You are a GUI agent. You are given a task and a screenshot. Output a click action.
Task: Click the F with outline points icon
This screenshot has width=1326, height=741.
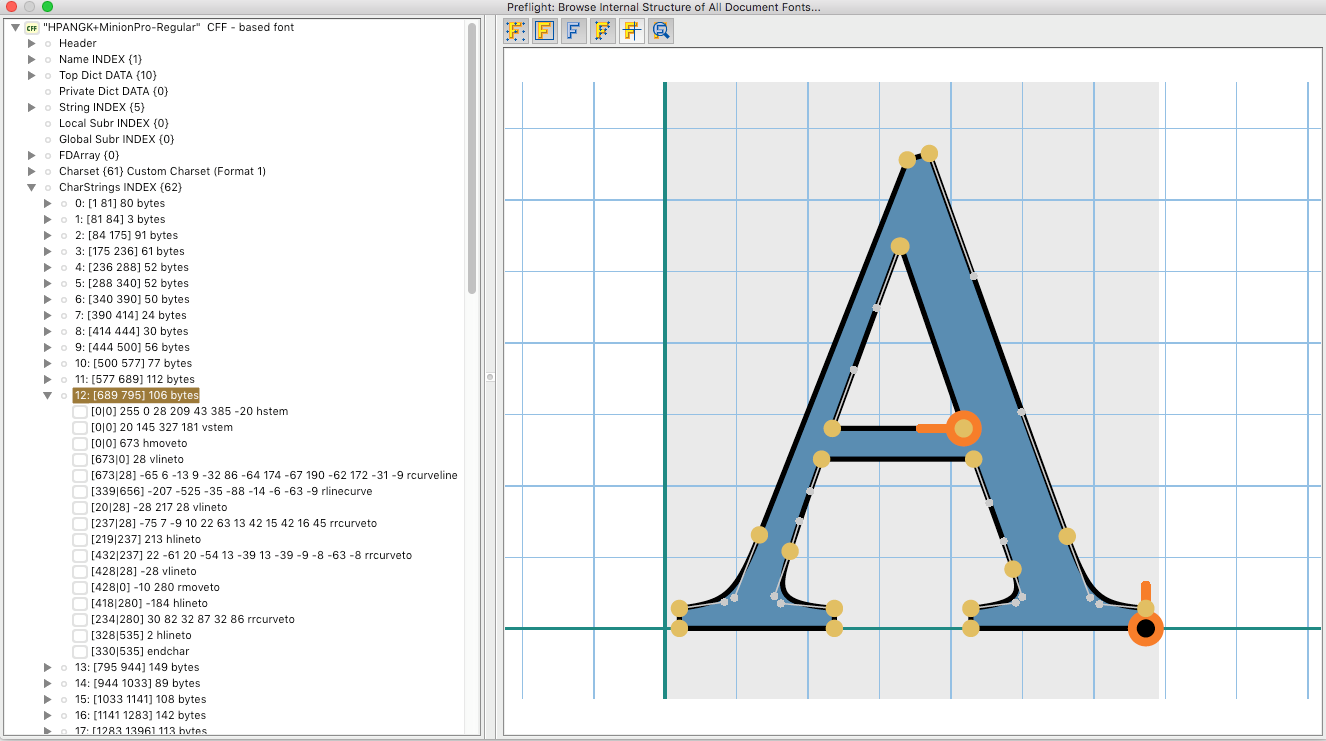tap(602, 31)
